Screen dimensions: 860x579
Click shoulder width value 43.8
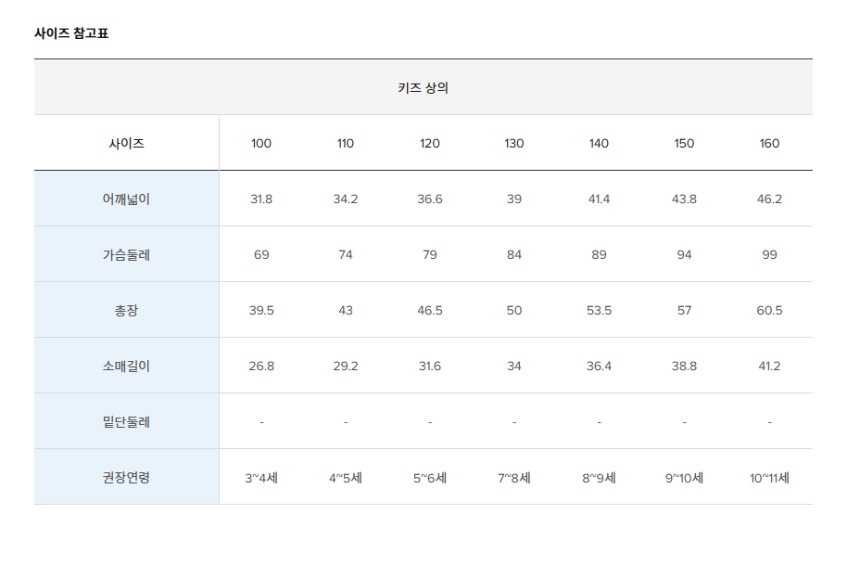(684, 199)
